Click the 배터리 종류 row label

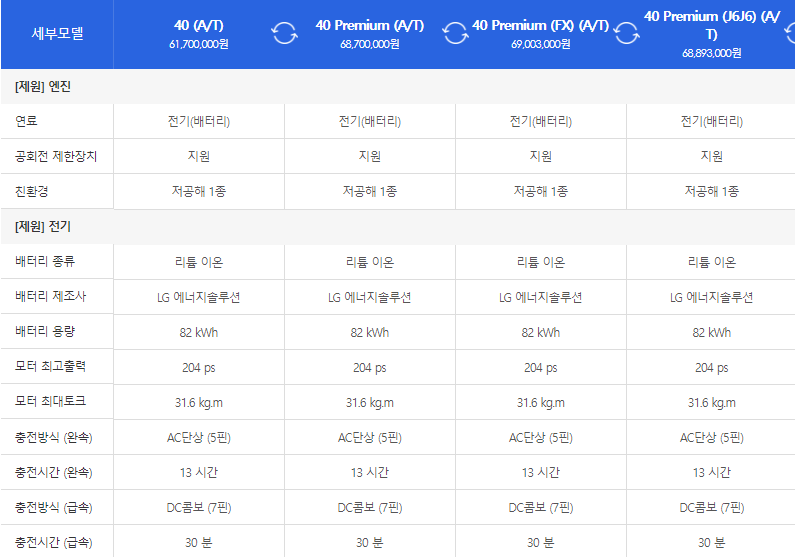coord(45,262)
